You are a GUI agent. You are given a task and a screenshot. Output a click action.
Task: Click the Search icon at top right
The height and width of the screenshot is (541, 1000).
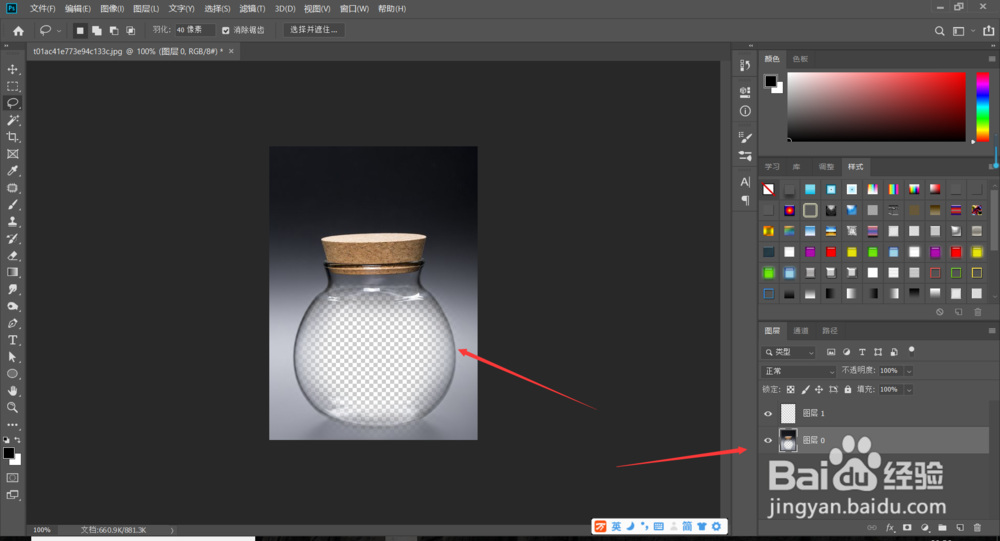(939, 31)
